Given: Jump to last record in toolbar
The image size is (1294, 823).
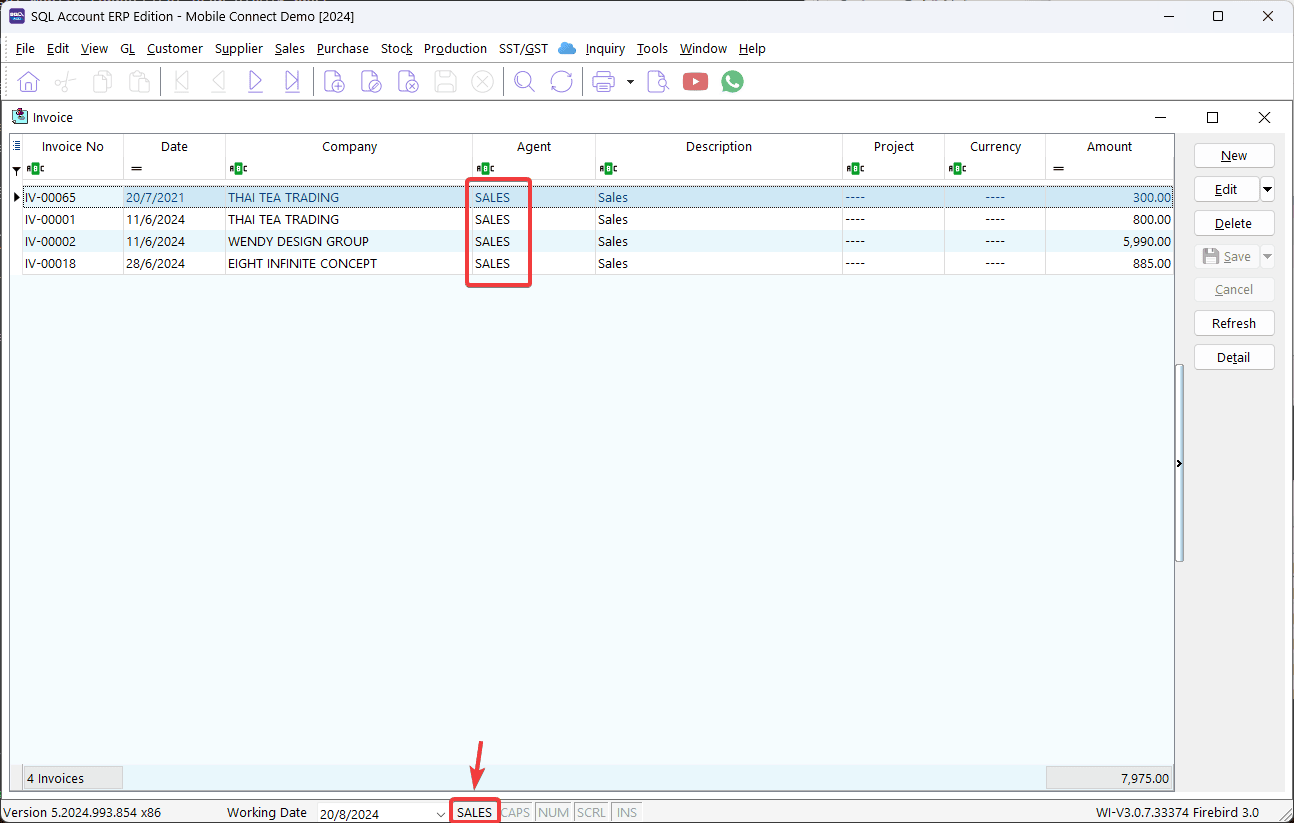Looking at the screenshot, I should click(x=292, y=82).
